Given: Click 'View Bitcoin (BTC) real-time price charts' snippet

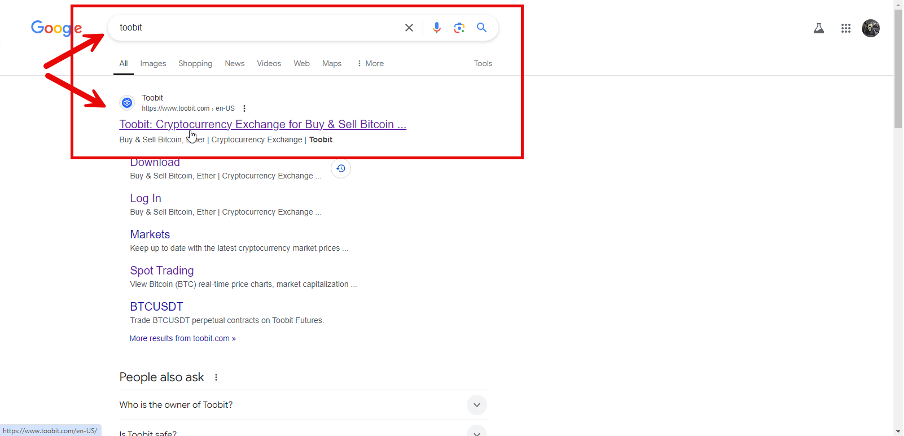Looking at the screenshot, I should coord(243,284).
